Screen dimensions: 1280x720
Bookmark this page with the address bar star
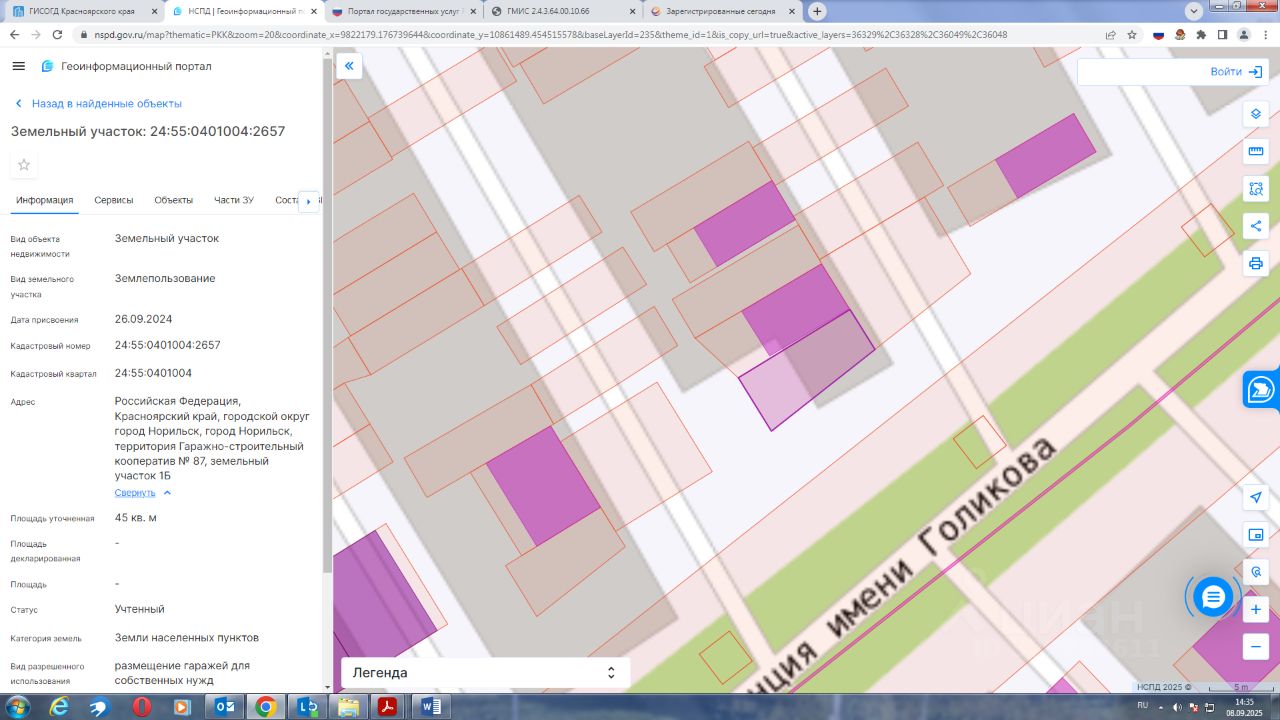pos(1132,34)
